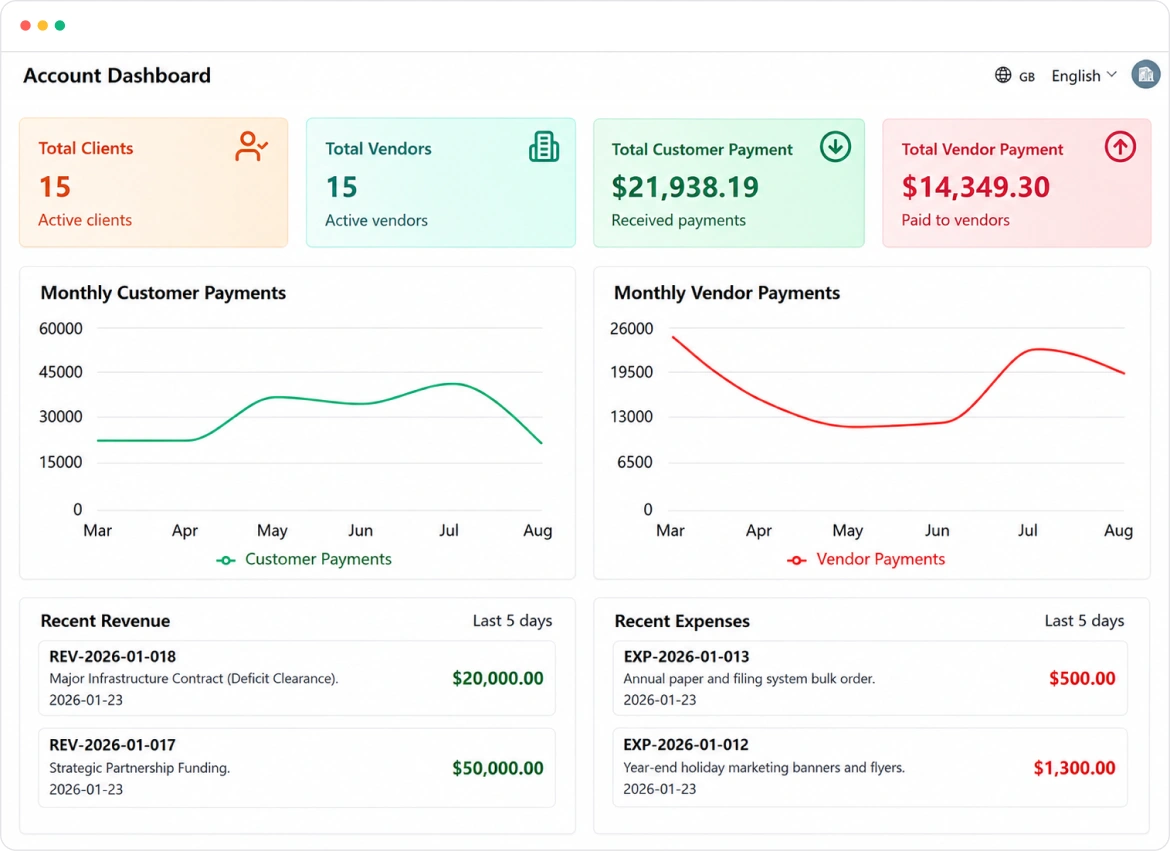
Task: Click the vendor payment up-arrow icon
Action: pyautogui.click(x=1120, y=147)
